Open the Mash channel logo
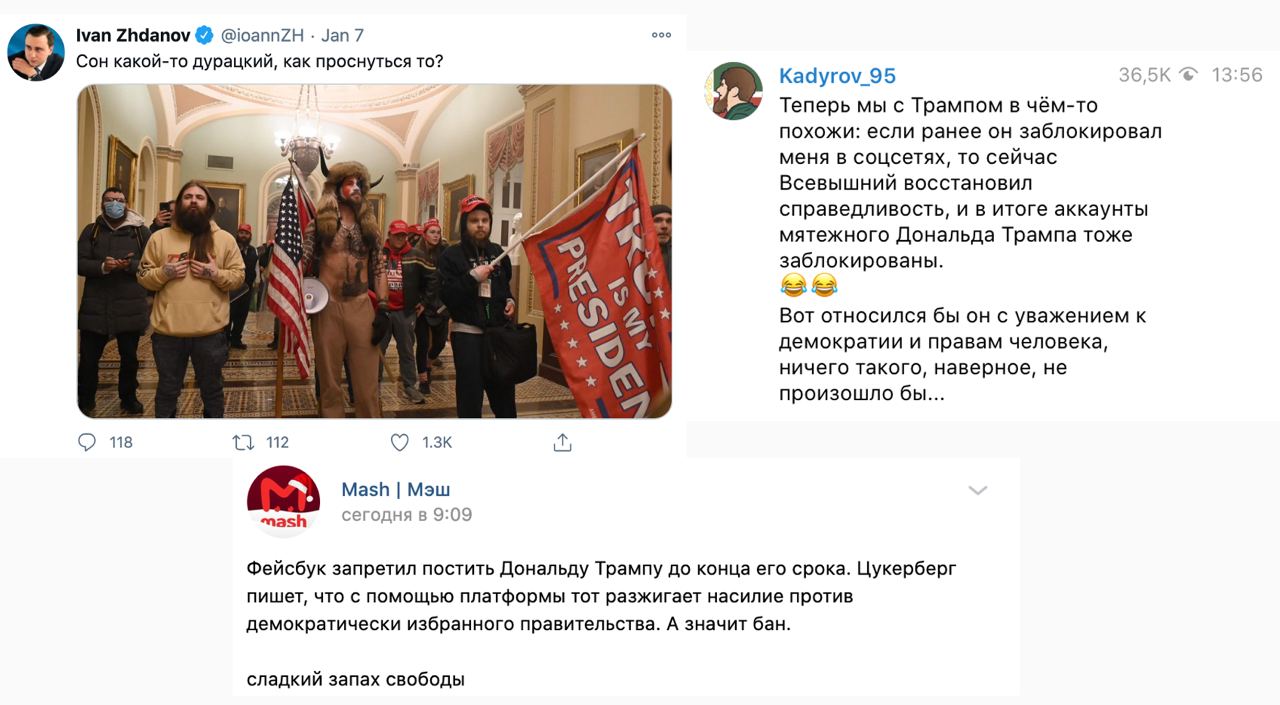This screenshot has height=705, width=1280. tap(283, 501)
